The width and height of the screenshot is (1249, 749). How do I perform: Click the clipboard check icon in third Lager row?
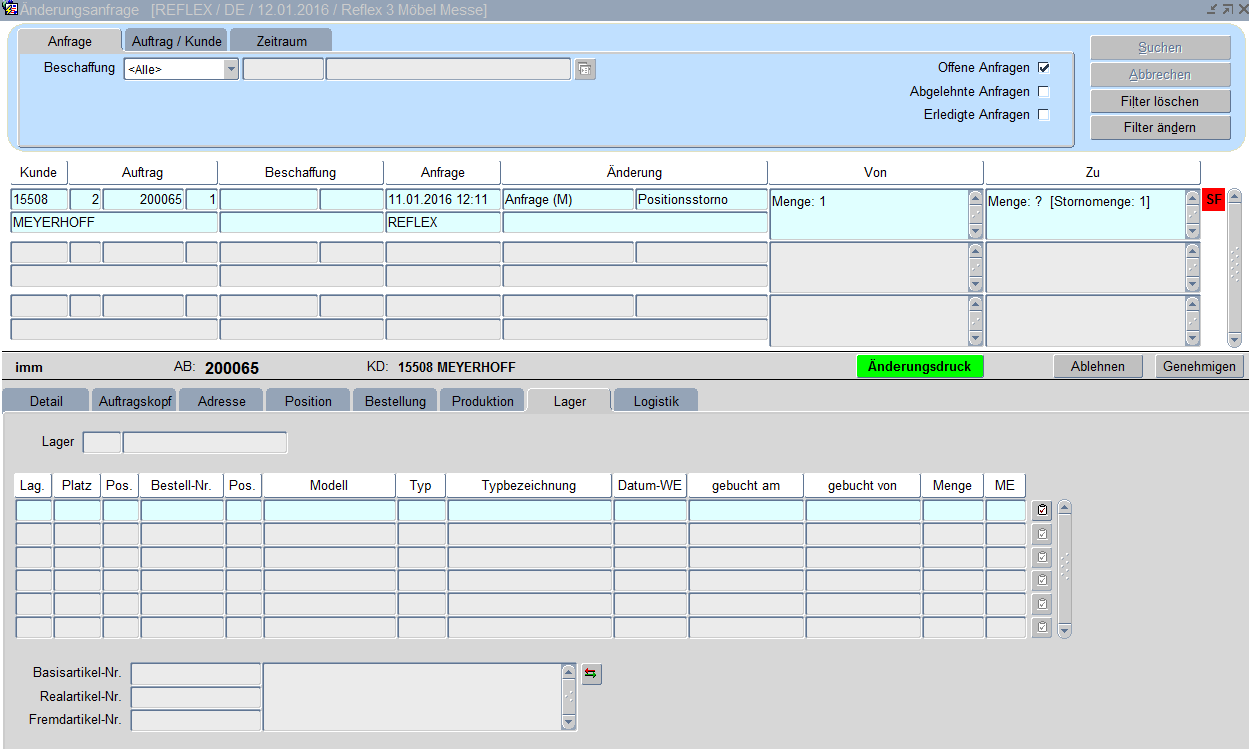click(x=1042, y=557)
